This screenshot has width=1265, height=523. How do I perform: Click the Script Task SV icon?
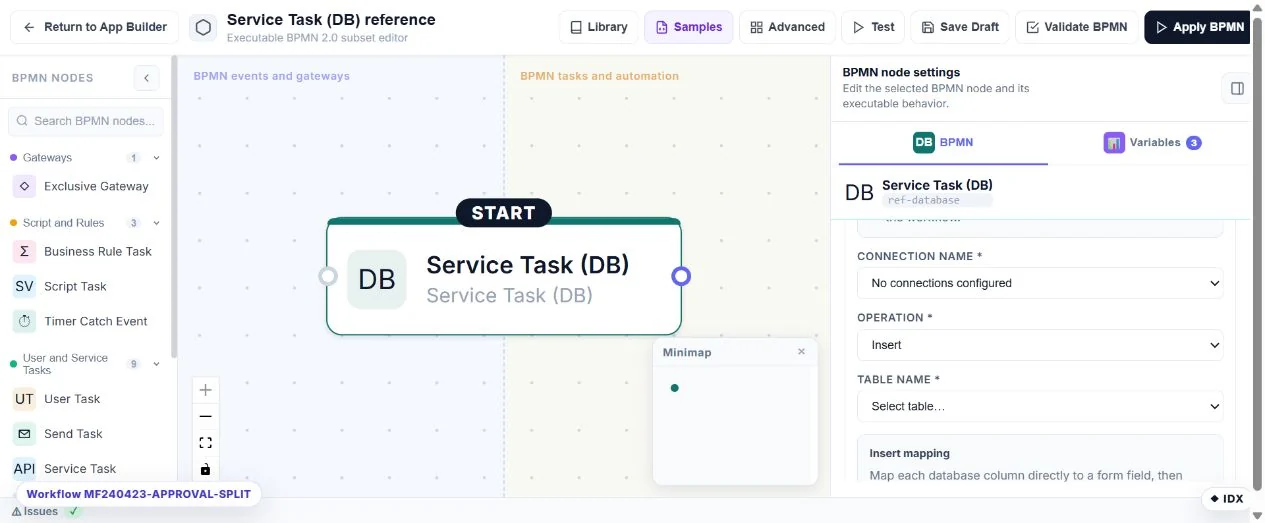click(x=24, y=286)
